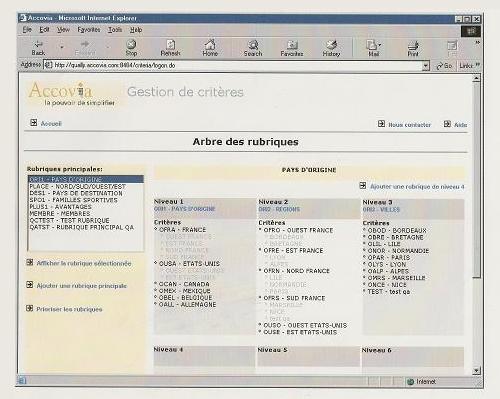Open the File menu

27,30
